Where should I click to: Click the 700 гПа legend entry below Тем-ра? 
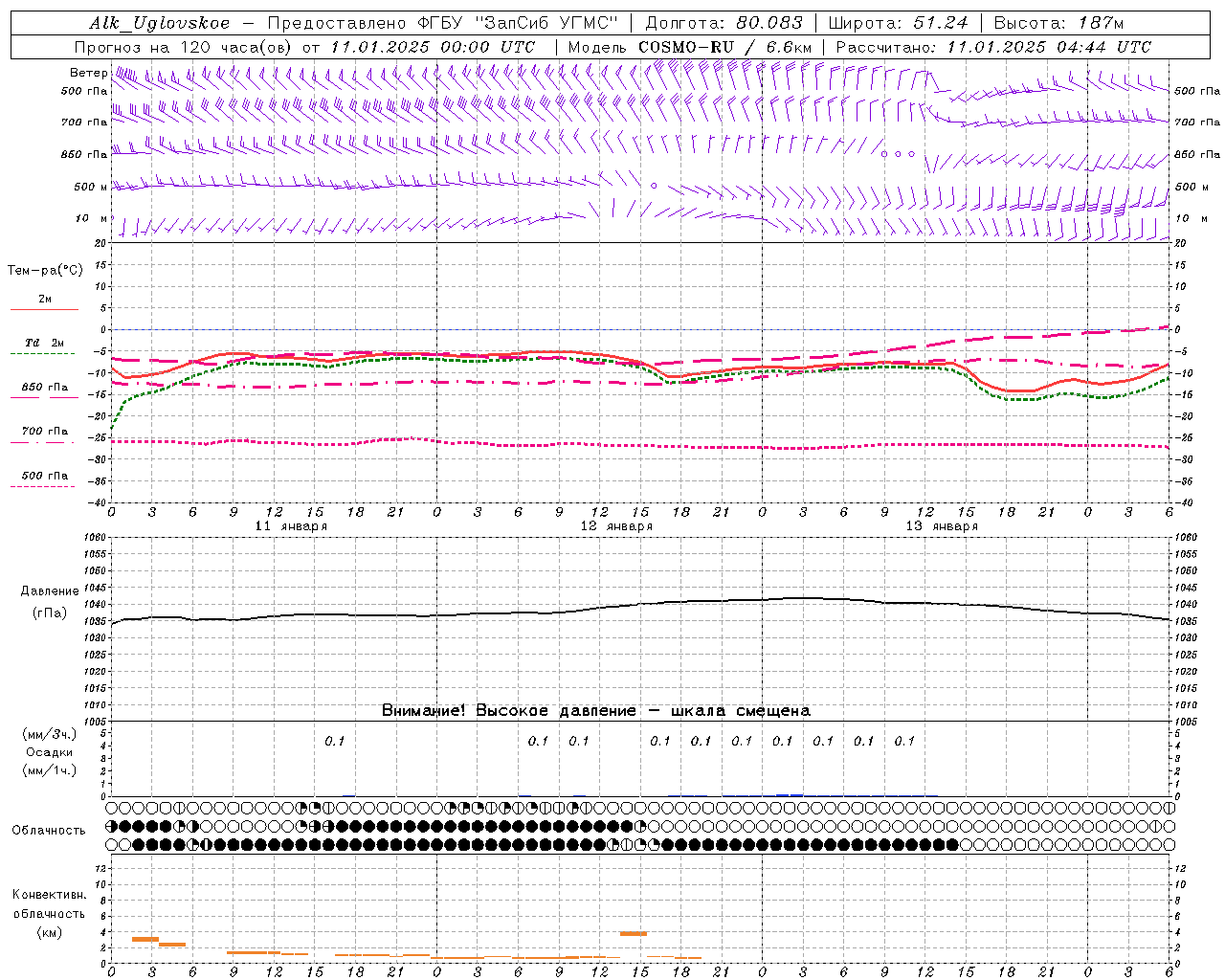(x=45, y=432)
